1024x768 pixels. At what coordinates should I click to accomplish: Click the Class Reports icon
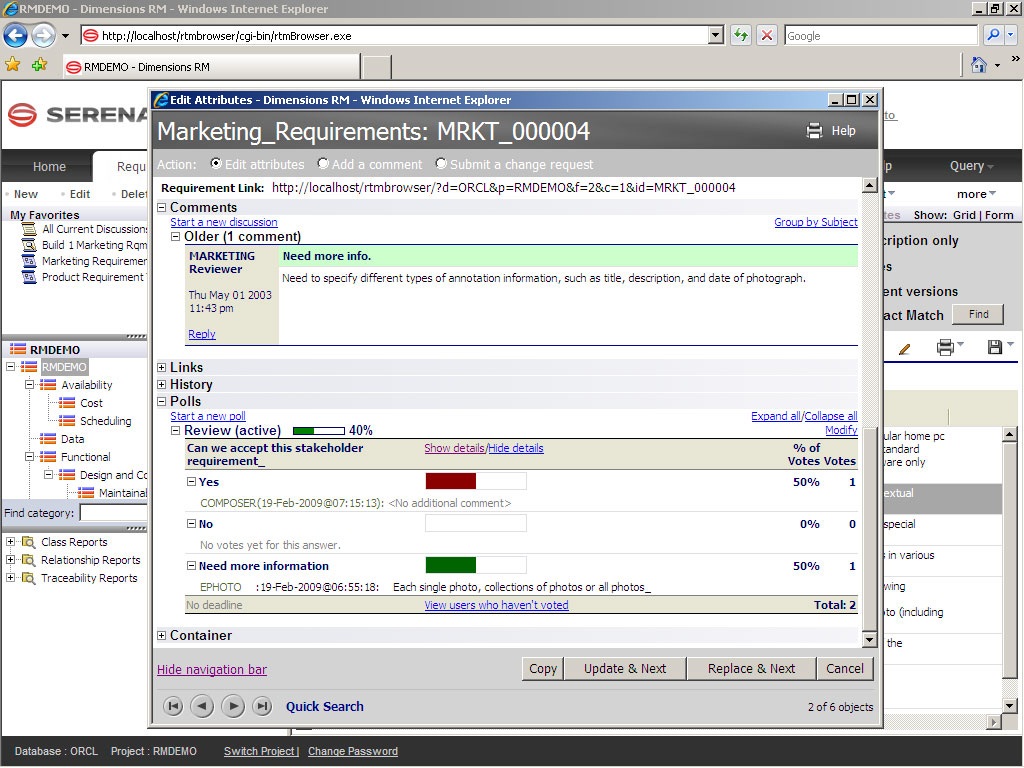coord(28,542)
